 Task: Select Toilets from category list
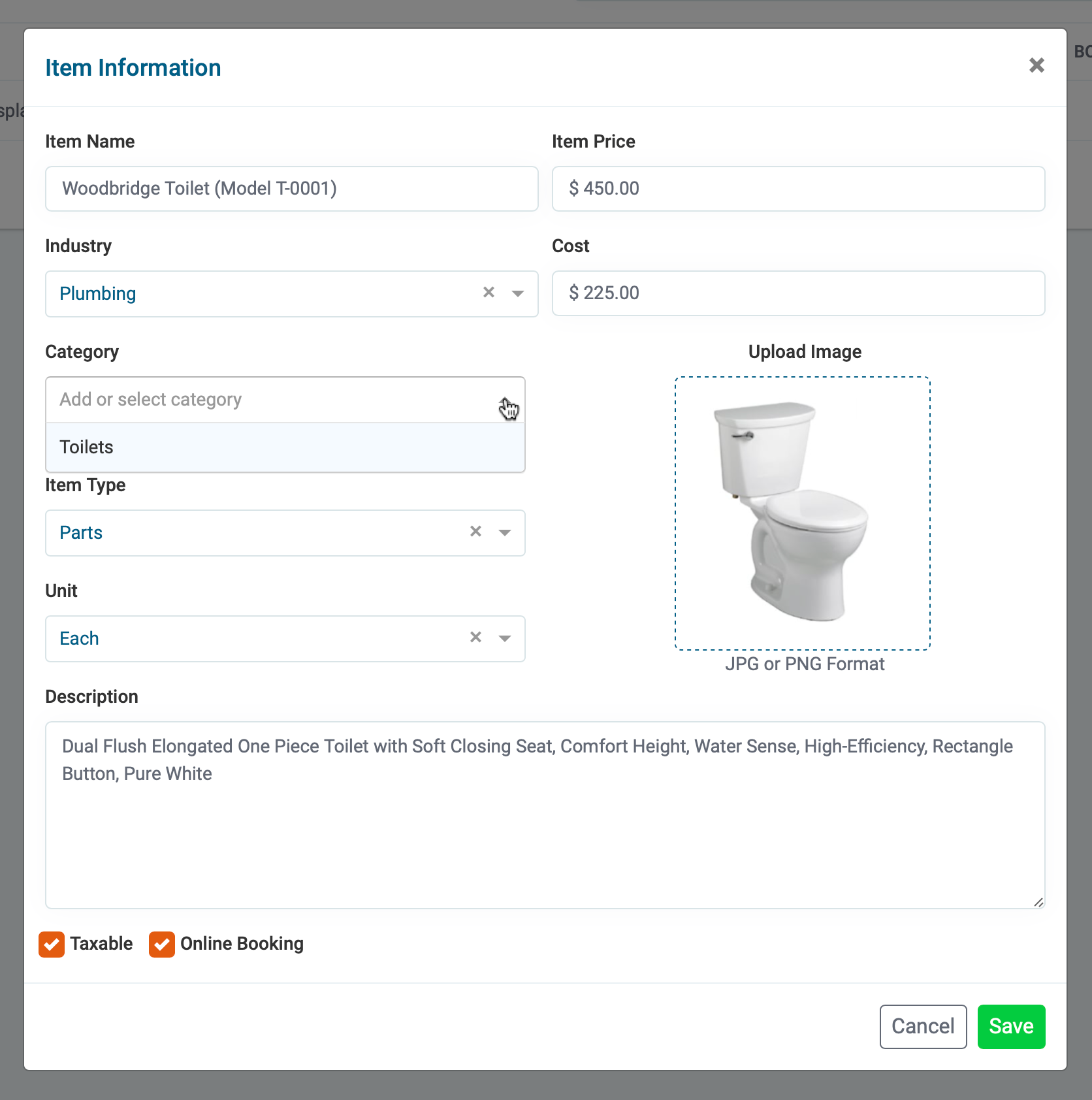[285, 447]
